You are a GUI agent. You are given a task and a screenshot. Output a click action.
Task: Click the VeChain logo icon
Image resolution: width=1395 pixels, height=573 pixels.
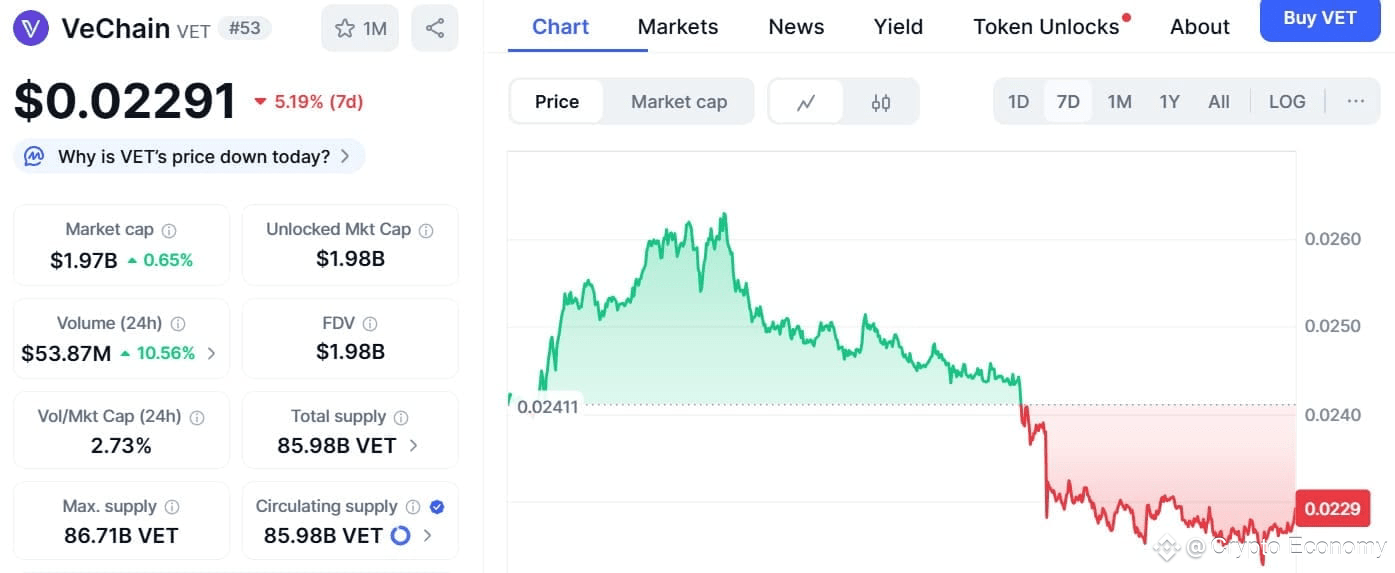pyautogui.click(x=31, y=28)
